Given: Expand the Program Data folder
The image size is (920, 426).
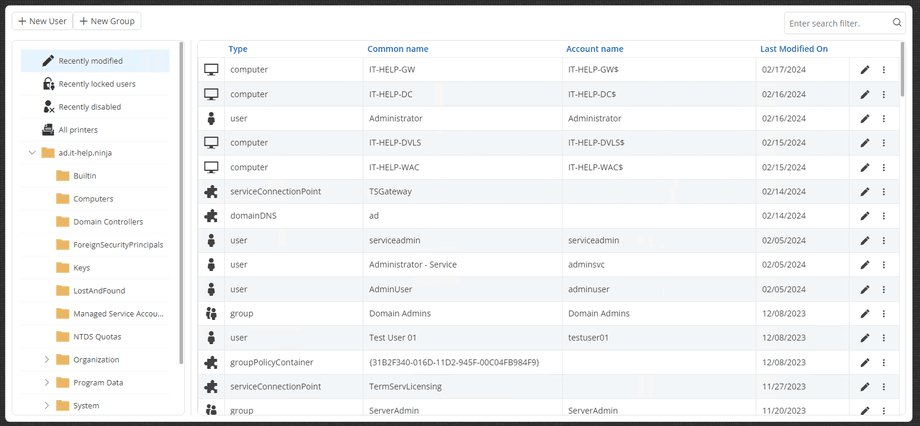Looking at the screenshot, I should (x=47, y=383).
